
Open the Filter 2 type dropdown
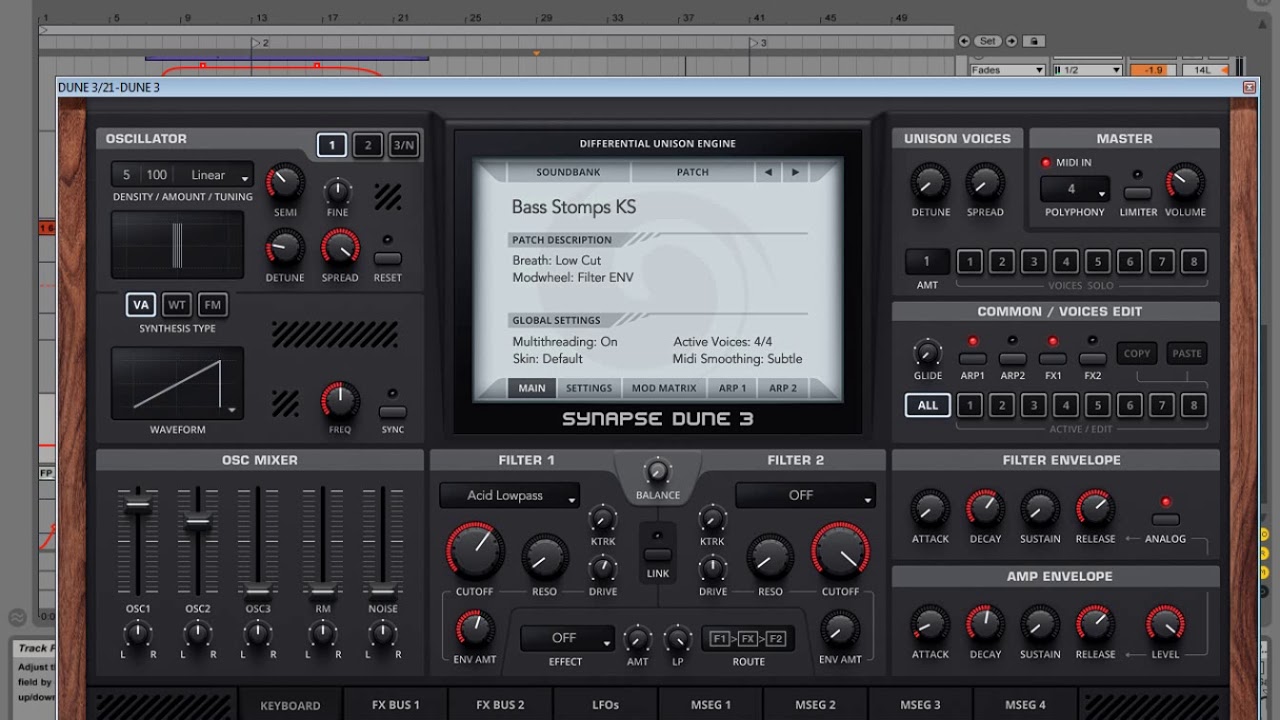pyautogui.click(x=805, y=495)
